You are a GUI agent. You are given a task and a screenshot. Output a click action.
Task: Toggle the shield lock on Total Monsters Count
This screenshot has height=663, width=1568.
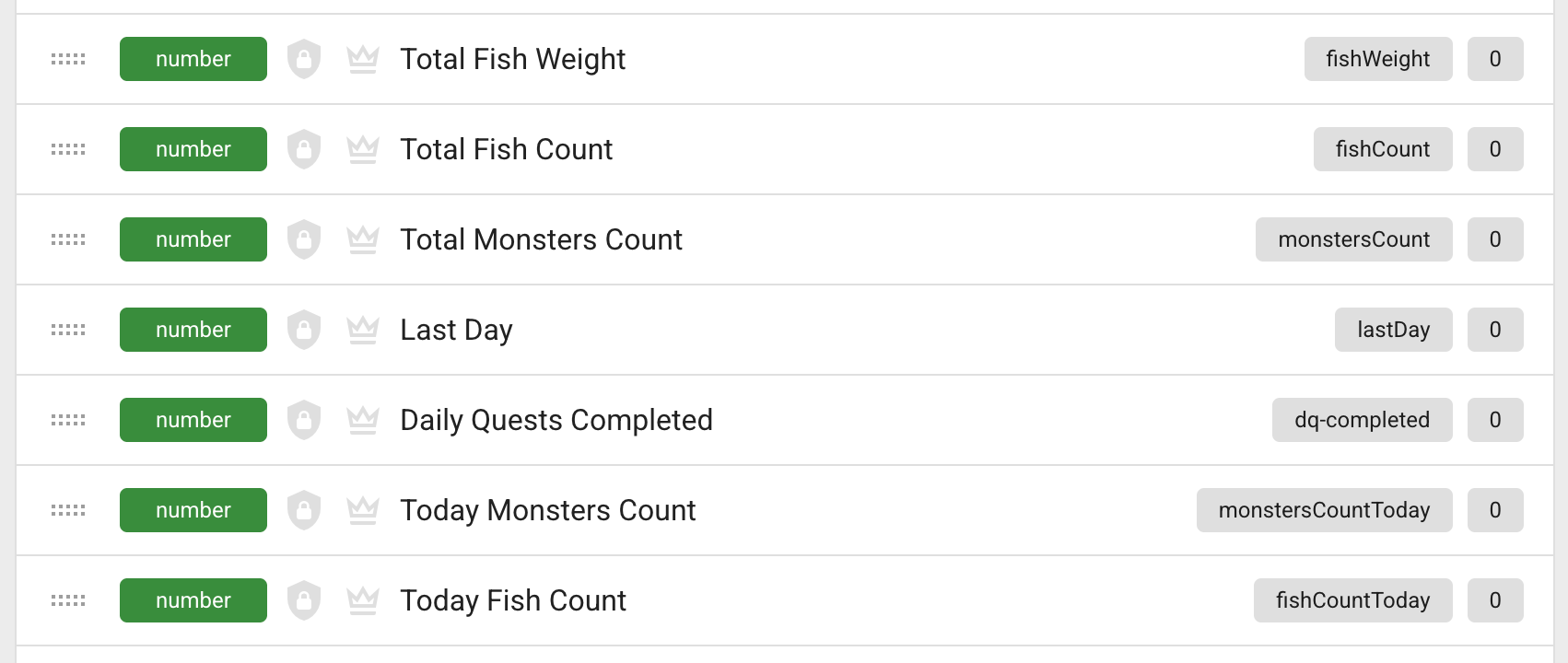(x=304, y=239)
